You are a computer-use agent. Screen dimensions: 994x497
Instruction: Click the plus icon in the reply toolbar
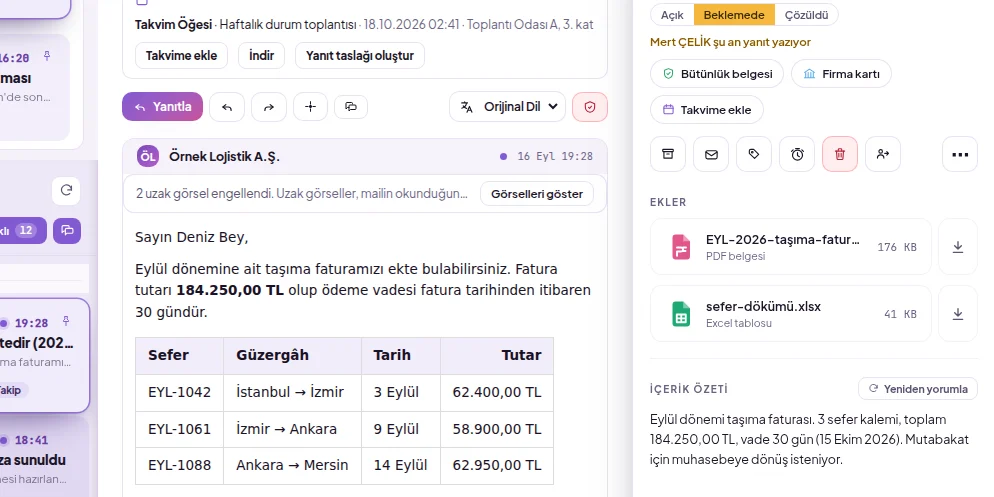(310, 106)
